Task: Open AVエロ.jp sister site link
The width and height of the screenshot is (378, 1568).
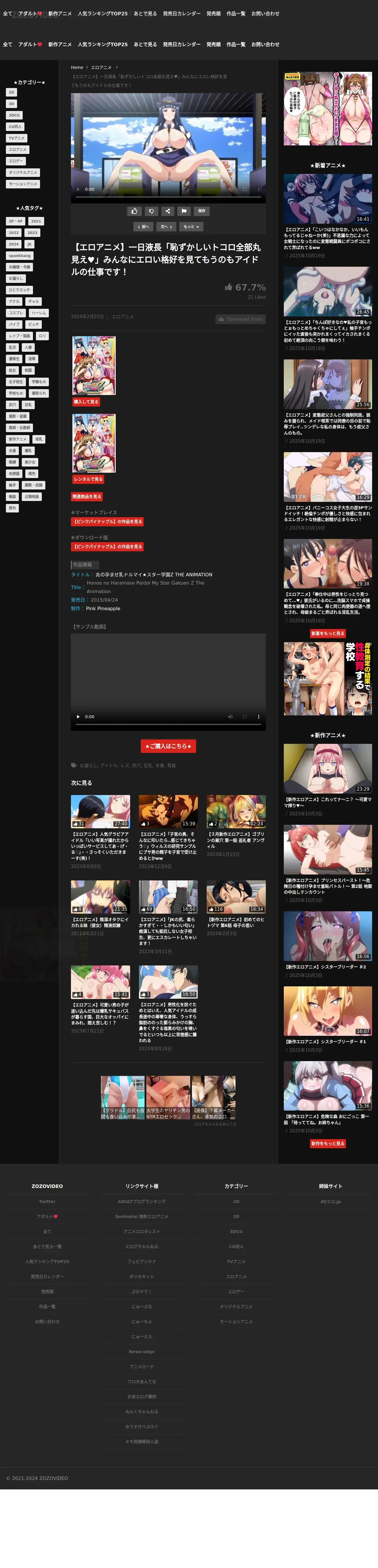Action: pos(331,1201)
